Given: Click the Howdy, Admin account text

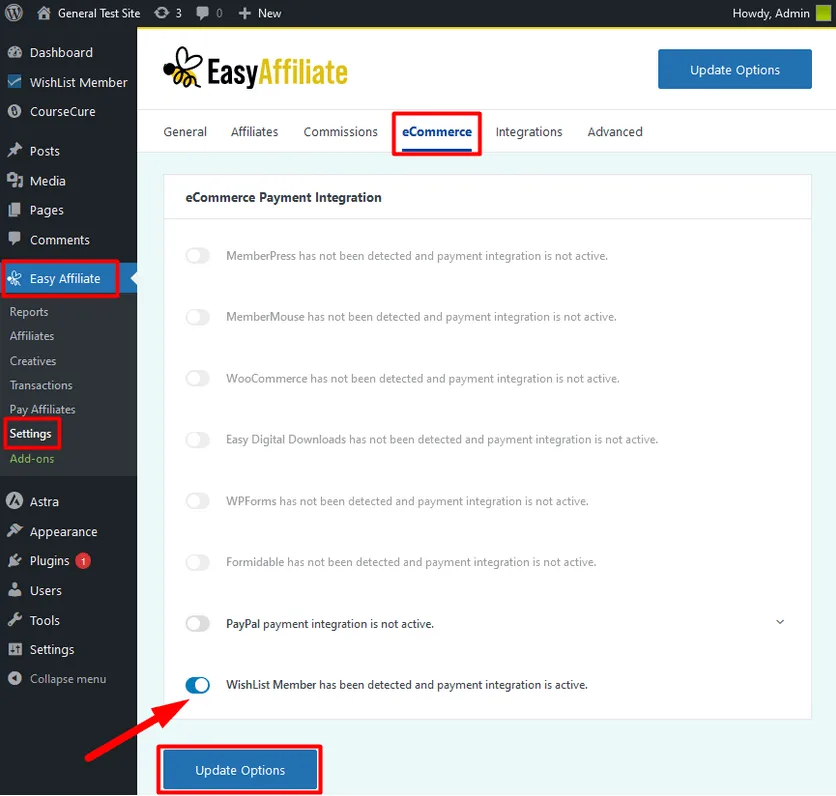Looking at the screenshot, I should 771,13.
